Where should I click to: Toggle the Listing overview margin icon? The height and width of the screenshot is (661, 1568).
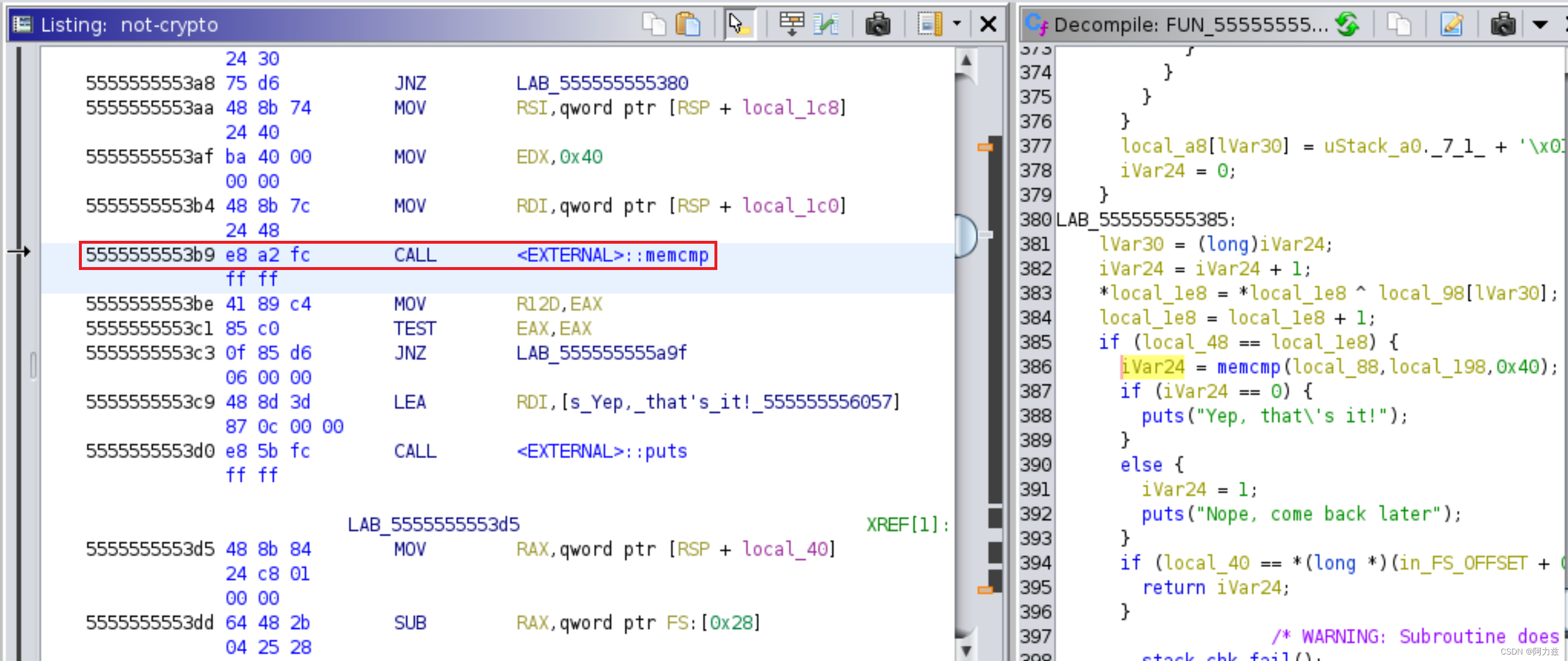pos(930,25)
